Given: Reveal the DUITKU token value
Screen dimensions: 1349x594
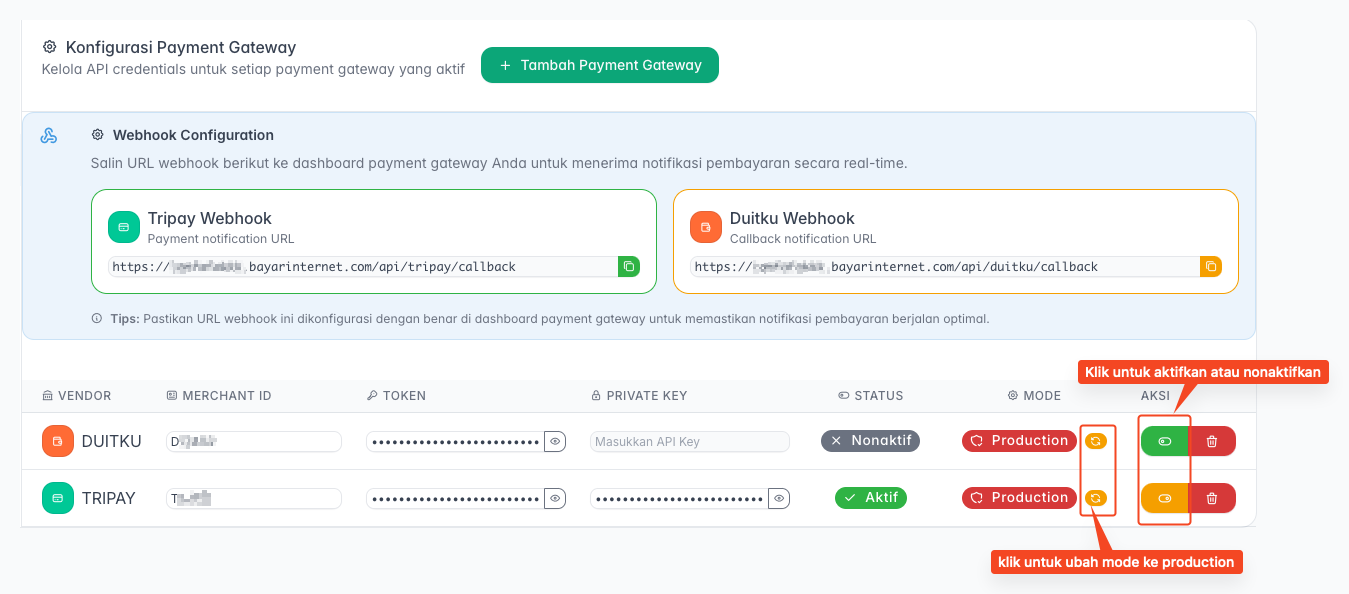Looking at the screenshot, I should click(x=555, y=441).
